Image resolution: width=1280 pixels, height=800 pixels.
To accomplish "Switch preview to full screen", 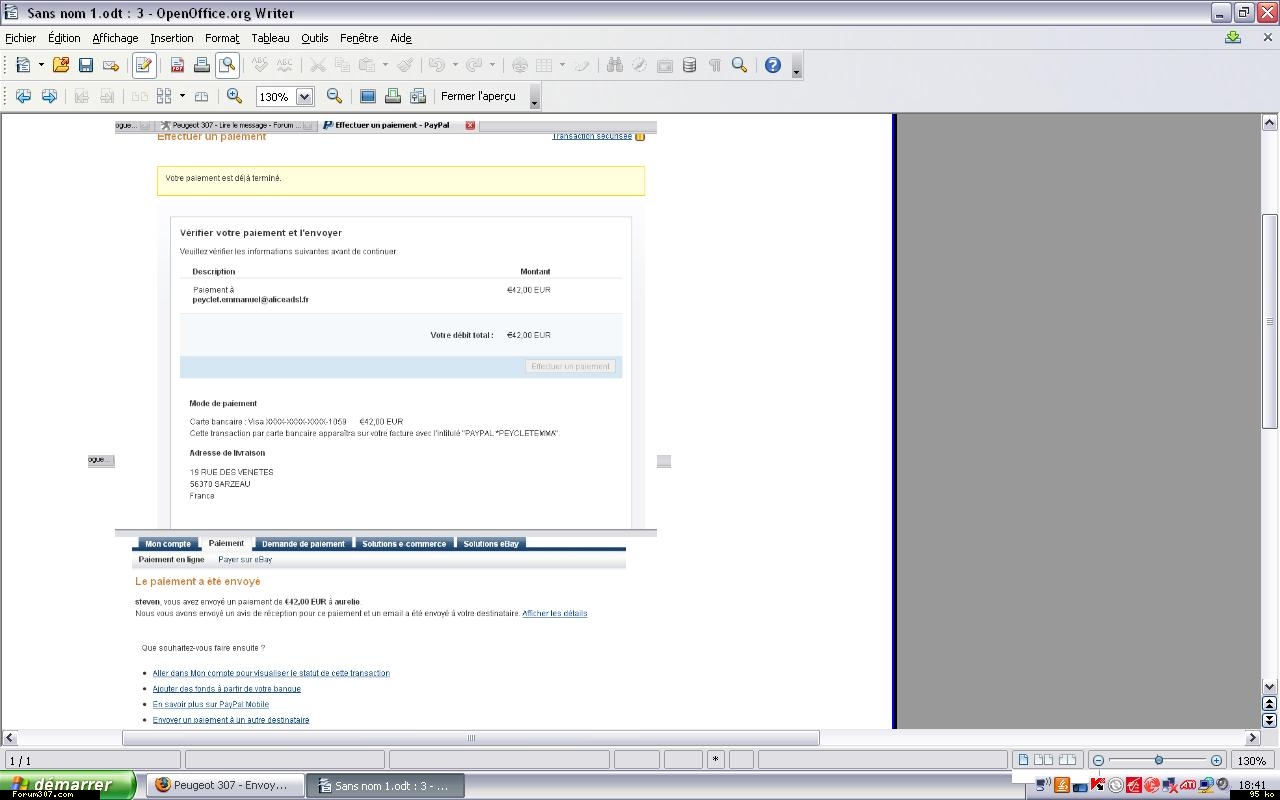I will [367, 96].
